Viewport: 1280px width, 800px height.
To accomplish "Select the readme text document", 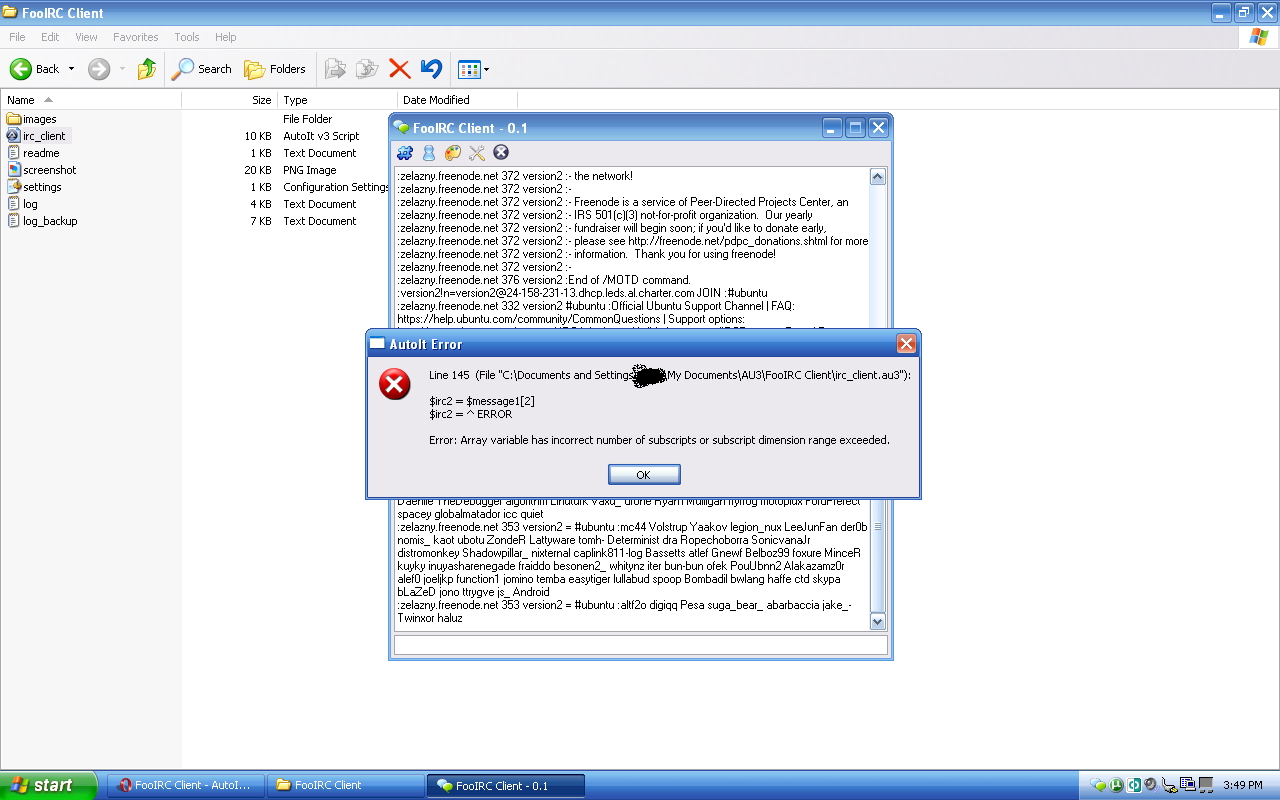I will click(33, 153).
